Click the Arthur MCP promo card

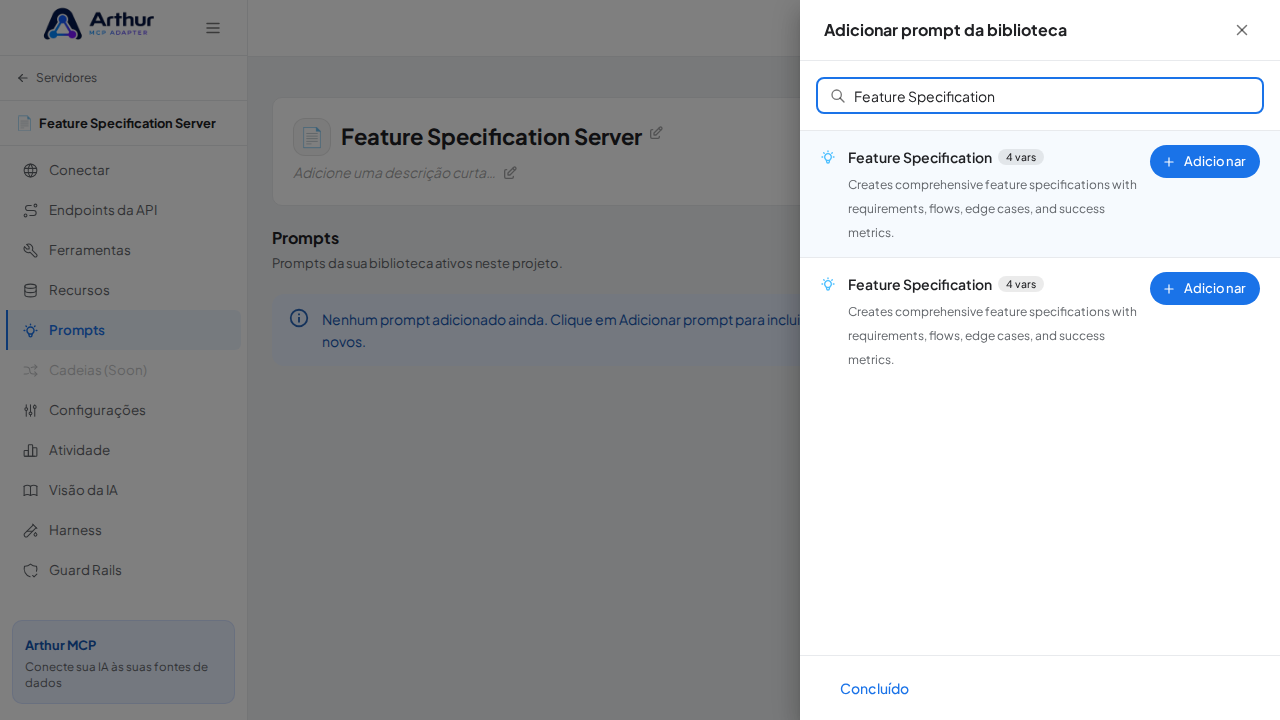pyautogui.click(x=123, y=662)
